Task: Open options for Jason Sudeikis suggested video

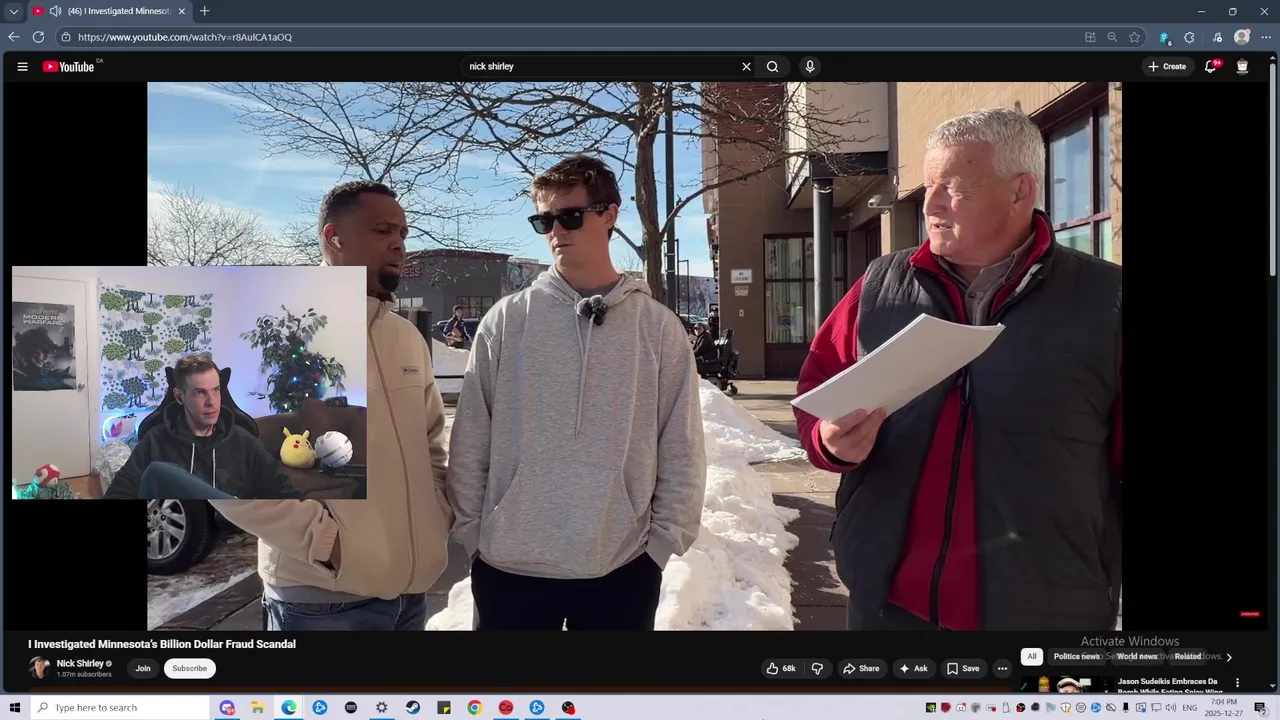Action: point(1237,683)
